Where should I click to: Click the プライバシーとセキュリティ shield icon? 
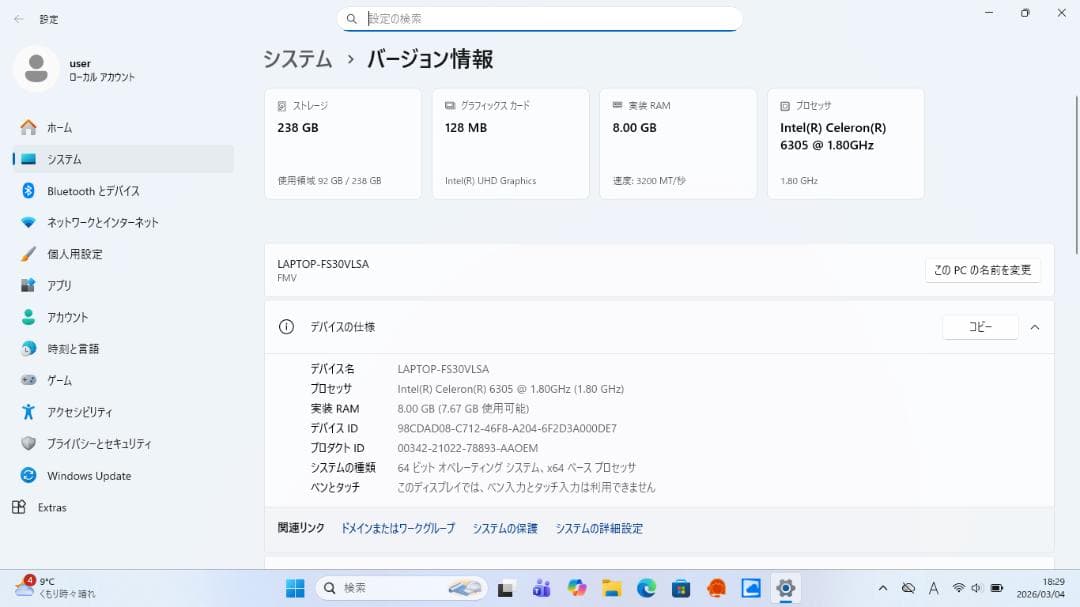tap(28, 444)
